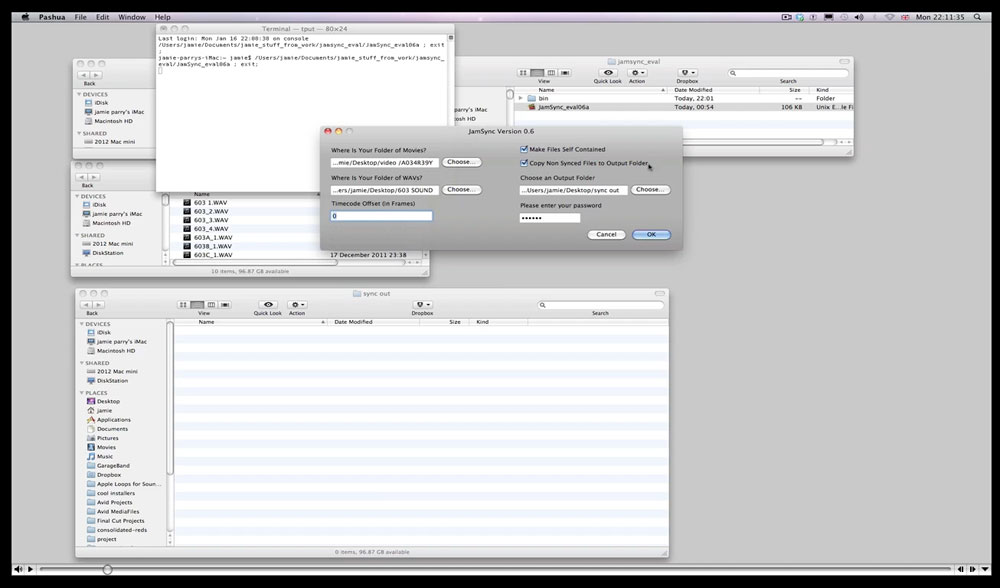Open Final Cut Projects in the sidebar
The height and width of the screenshot is (588, 1000).
tap(120, 520)
